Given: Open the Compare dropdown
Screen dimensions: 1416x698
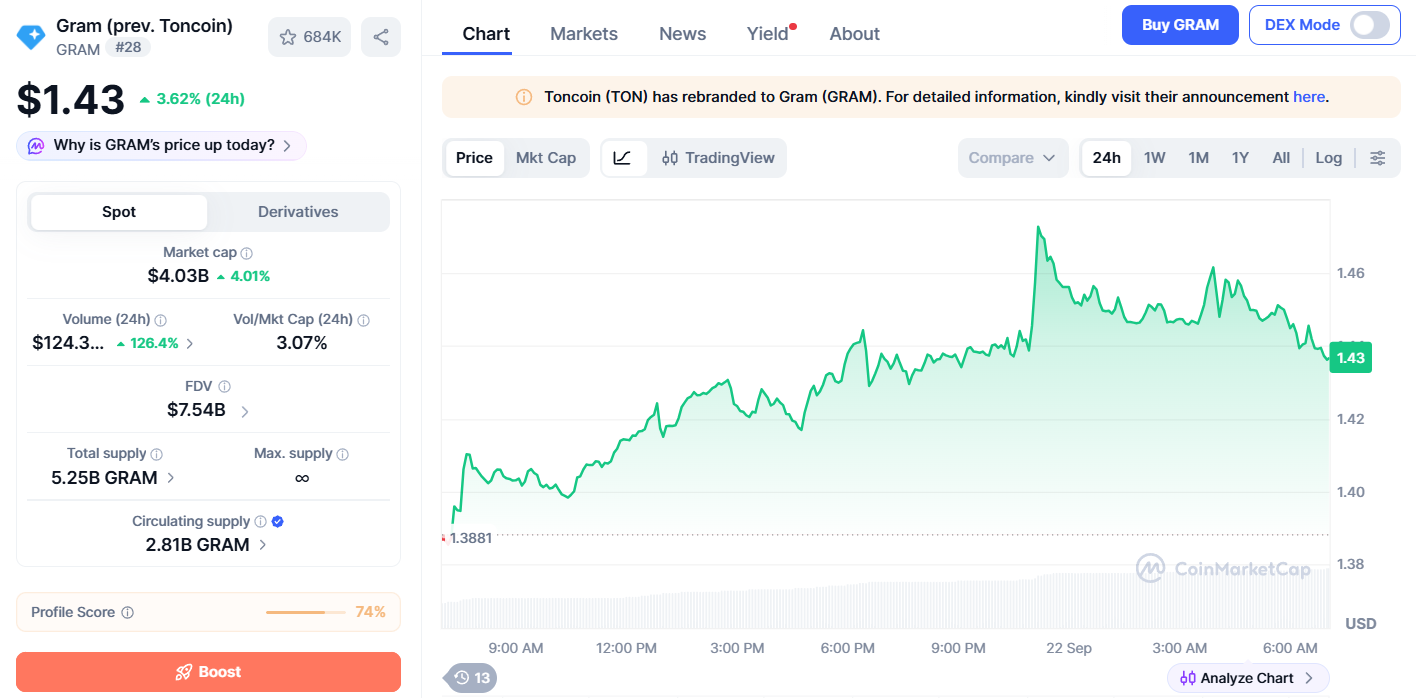Looking at the screenshot, I should click(1013, 158).
